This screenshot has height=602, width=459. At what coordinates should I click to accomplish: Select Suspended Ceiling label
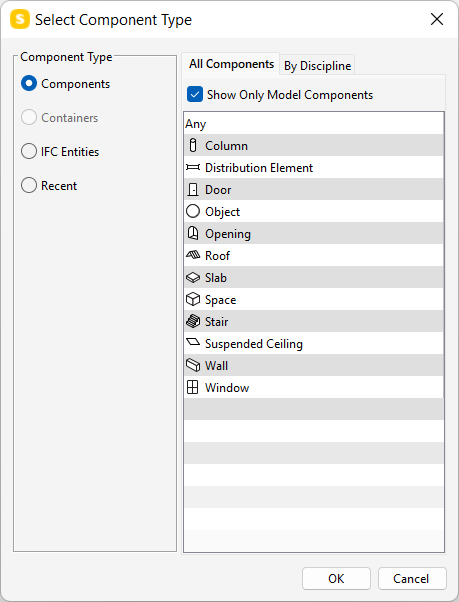click(254, 344)
